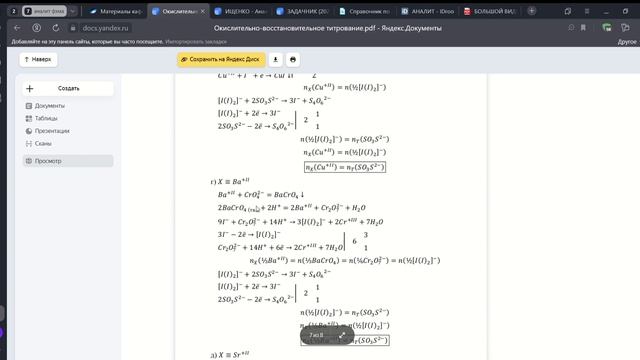This screenshot has height=360, width=640.
Task: Switch to АНАЛИТ - IDroo tab
Action: (428, 11)
